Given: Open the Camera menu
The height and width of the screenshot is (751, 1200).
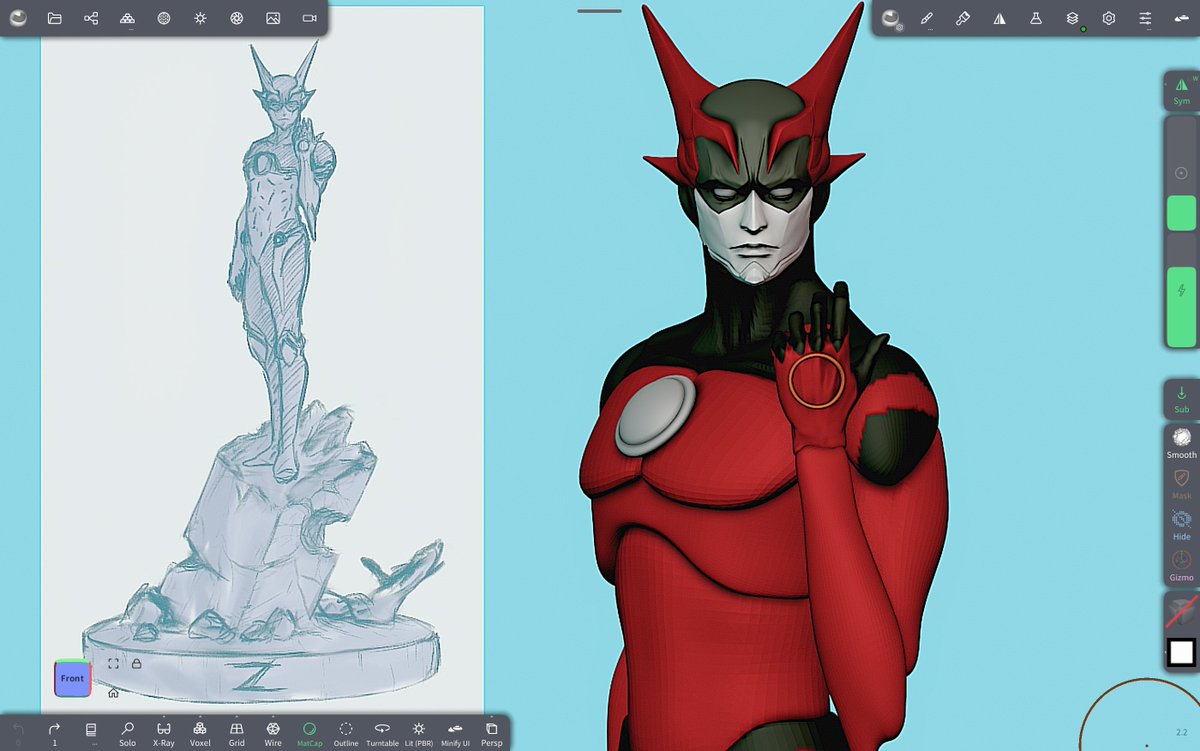Looking at the screenshot, I should click(x=309, y=18).
